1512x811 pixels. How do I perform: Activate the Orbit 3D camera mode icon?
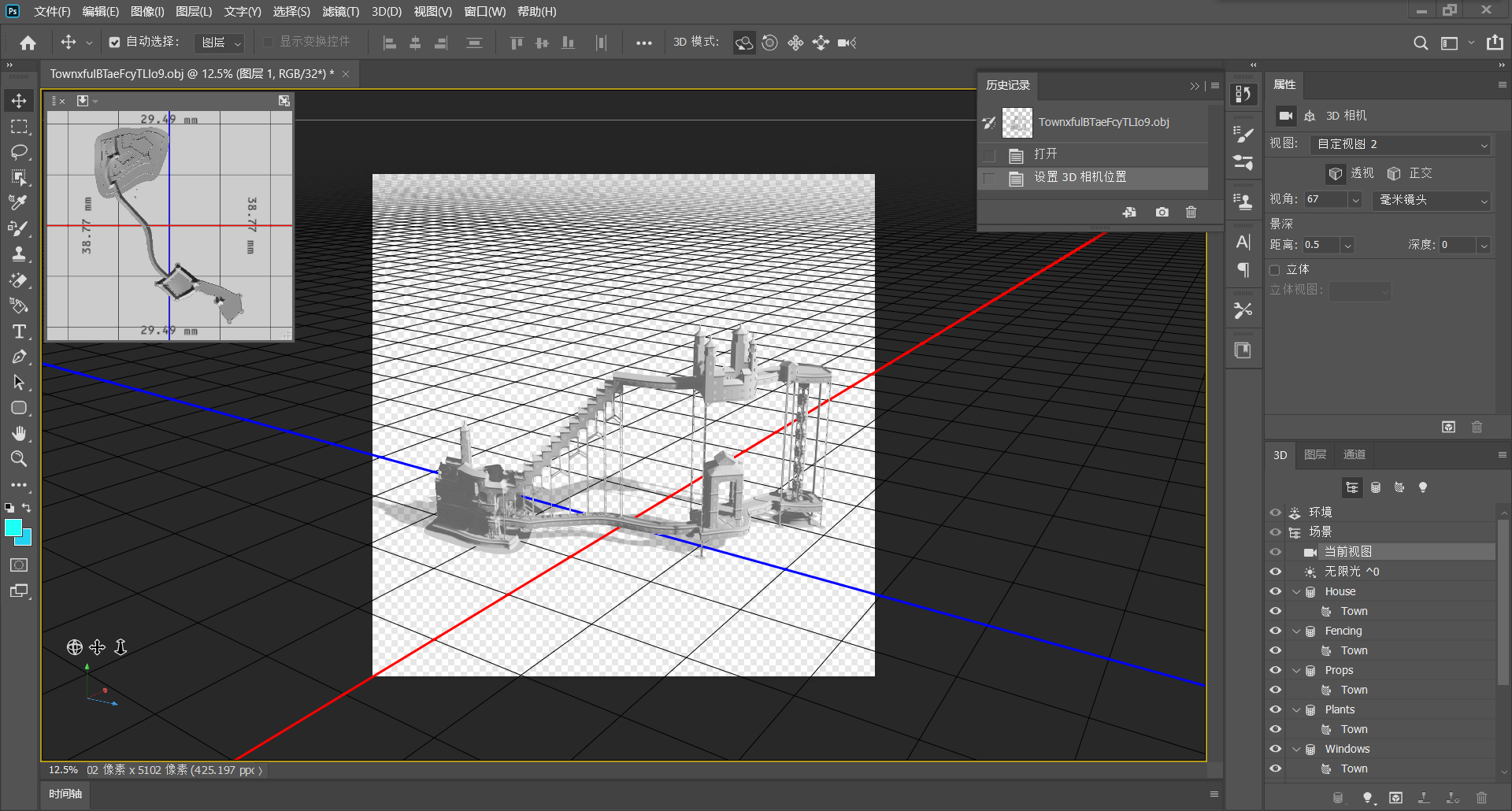744,43
